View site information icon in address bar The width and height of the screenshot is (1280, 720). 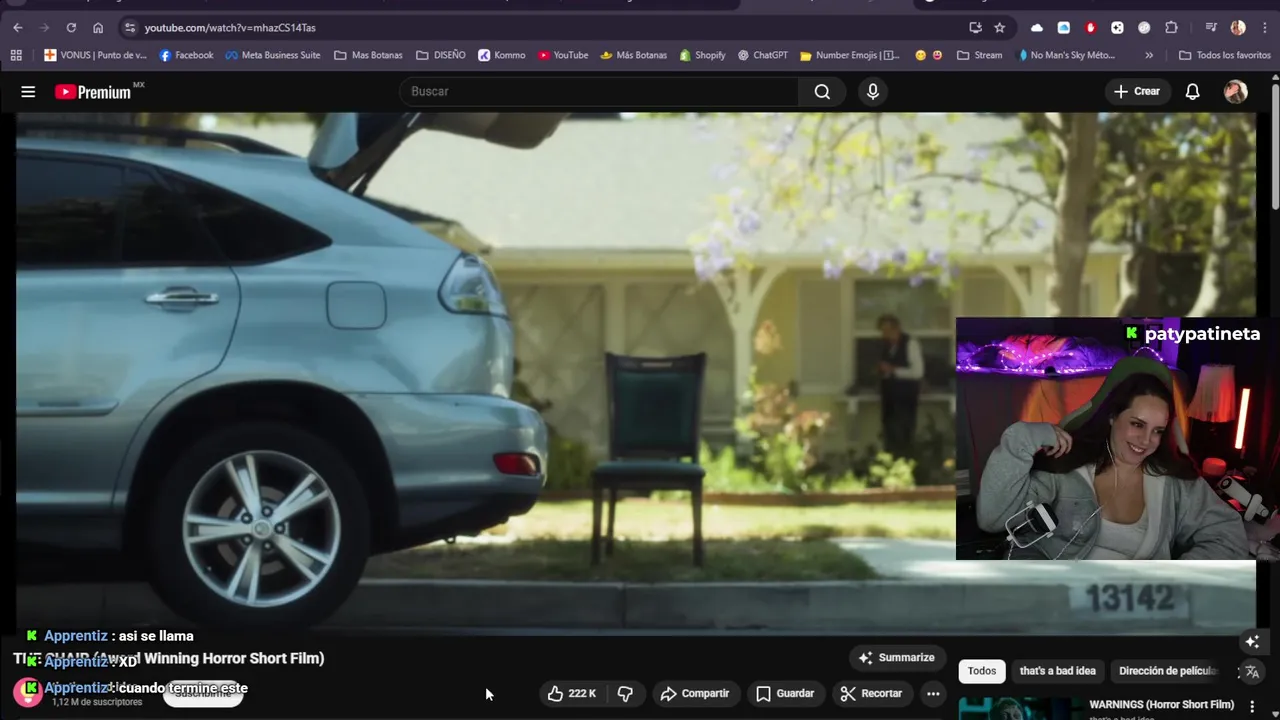[x=129, y=28]
